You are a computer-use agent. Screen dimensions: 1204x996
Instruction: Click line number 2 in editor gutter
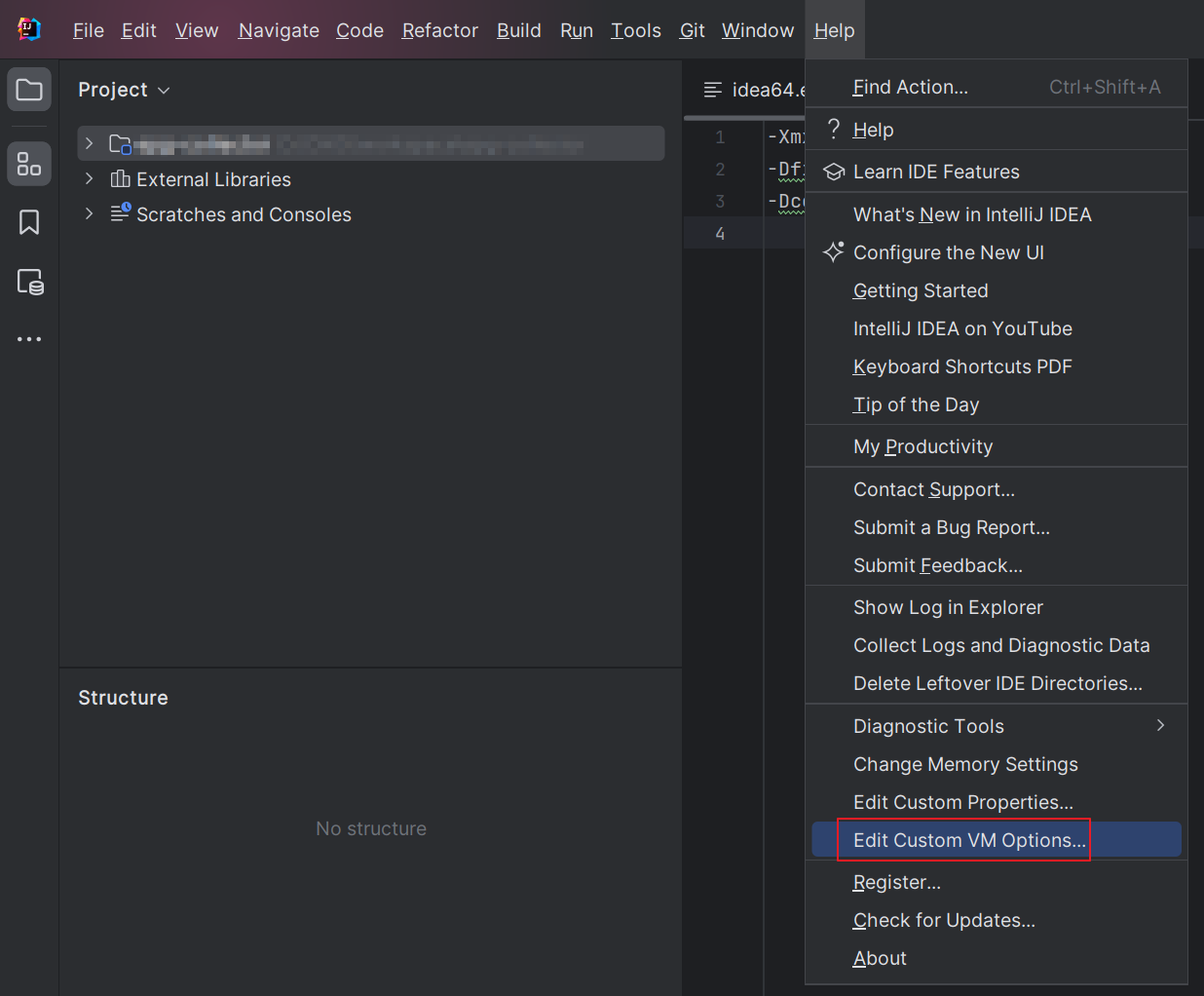[720, 170]
